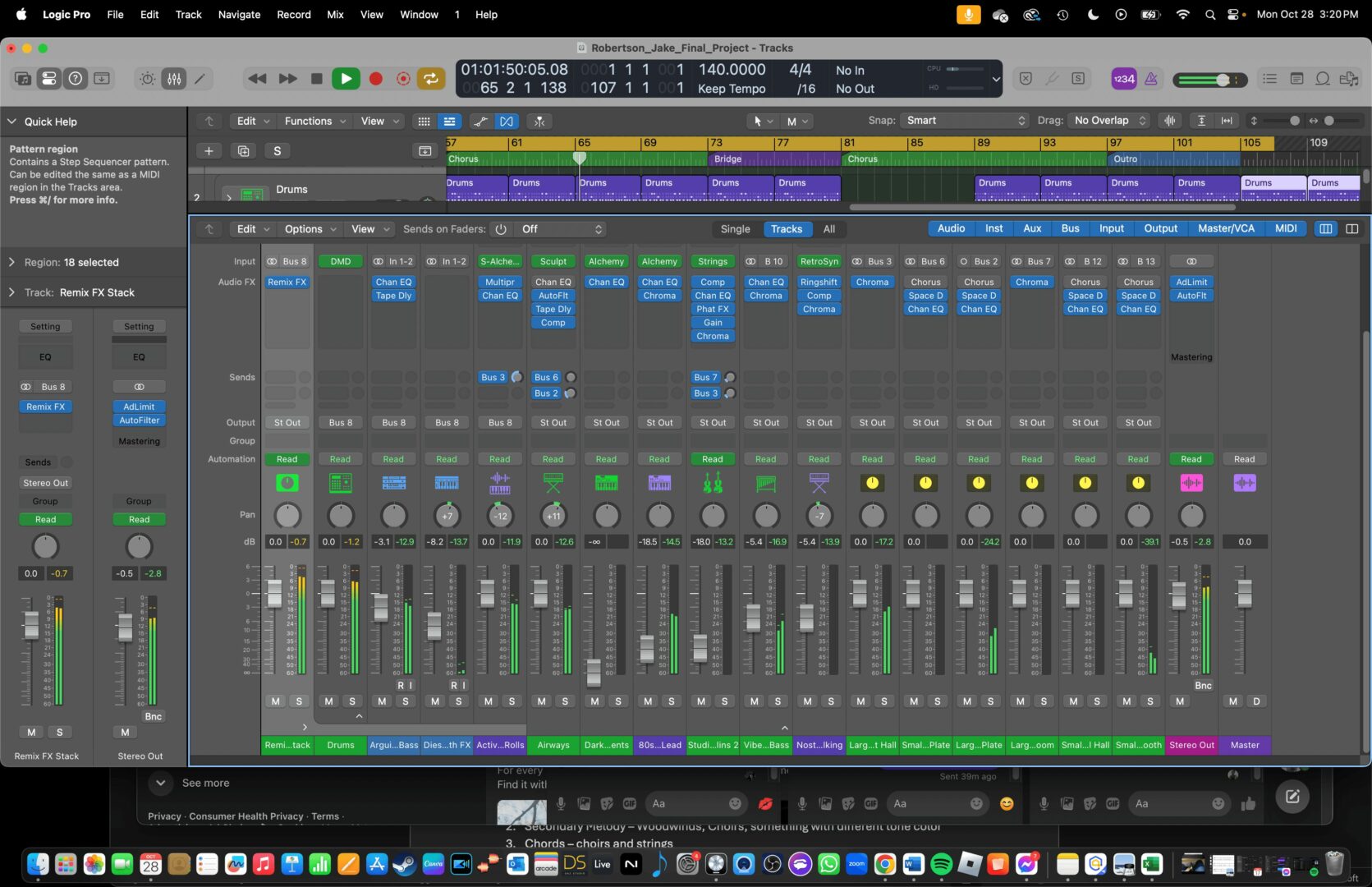
Task: Open the Navigate menu
Action: point(239,15)
